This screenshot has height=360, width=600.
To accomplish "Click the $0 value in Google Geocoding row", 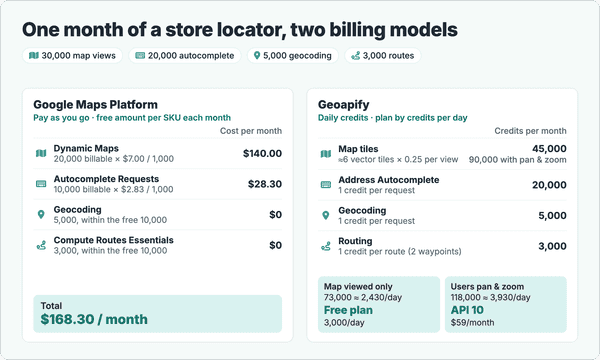I will tap(276, 215).
